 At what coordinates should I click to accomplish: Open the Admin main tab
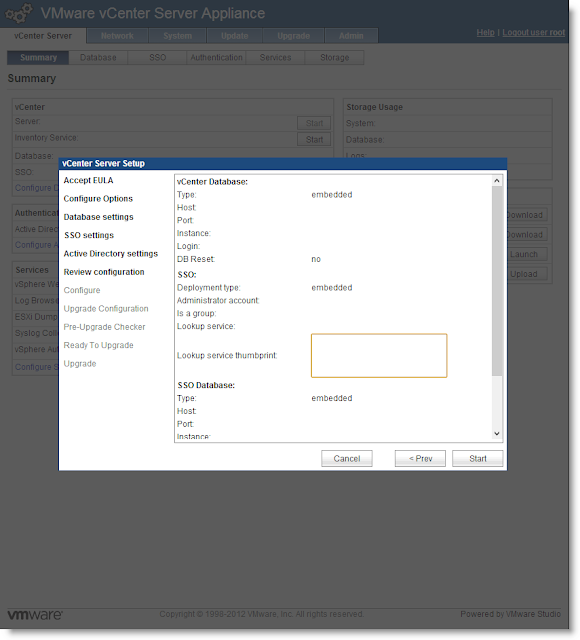[x=351, y=36]
